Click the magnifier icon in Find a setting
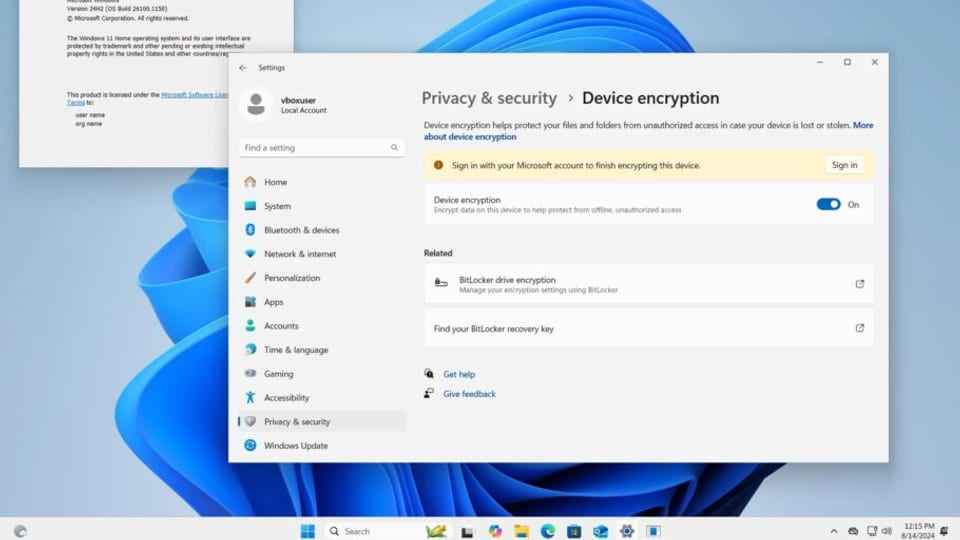Image resolution: width=960 pixels, height=540 pixels. point(394,148)
